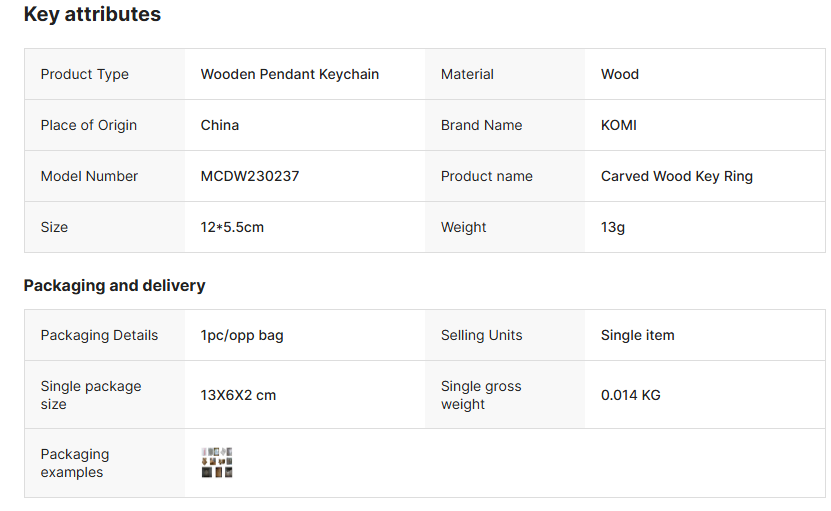
Task: Select the 0.014 KG gross weight value
Action: click(630, 395)
